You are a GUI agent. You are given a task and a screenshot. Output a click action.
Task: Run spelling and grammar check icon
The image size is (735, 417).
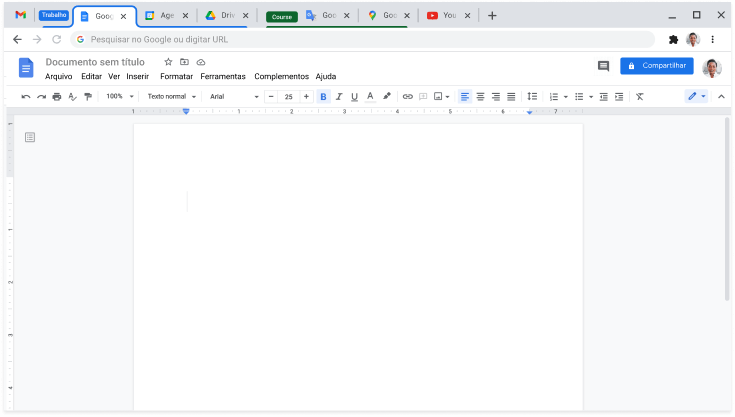[x=72, y=97]
